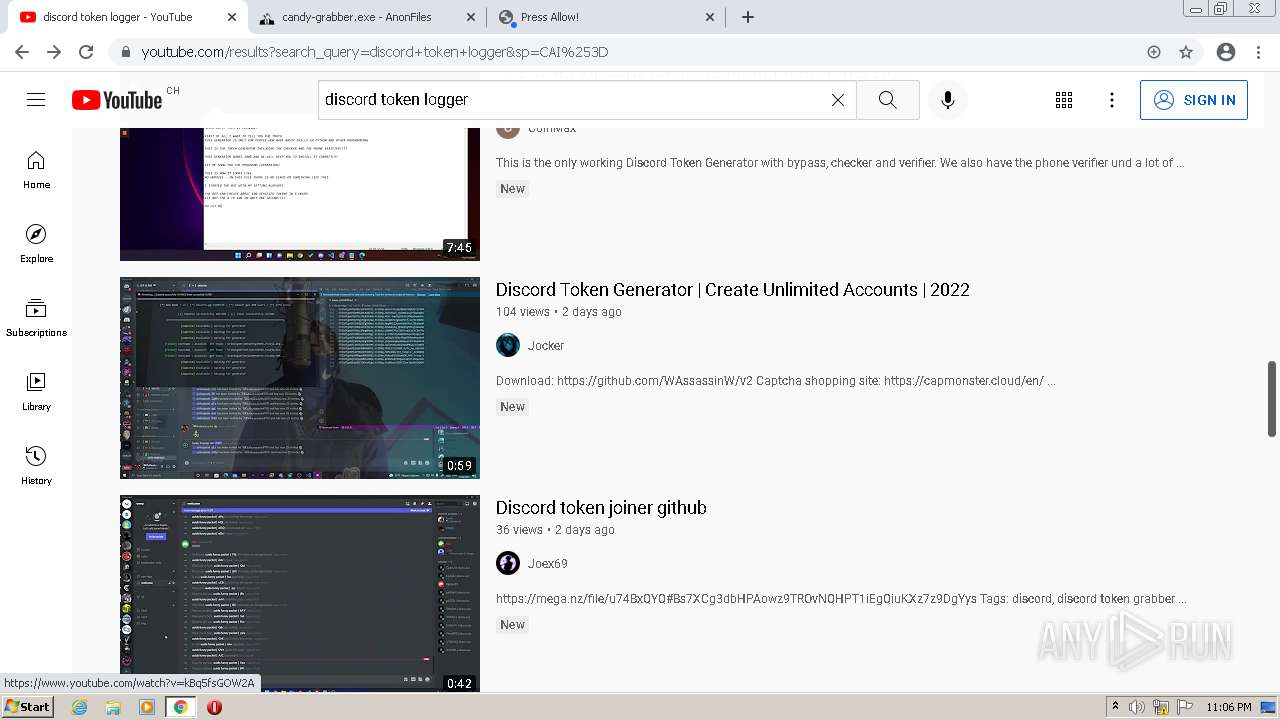The width and height of the screenshot is (1280, 720).
Task: Click the description with the mega.nz link
Action: 841,598
